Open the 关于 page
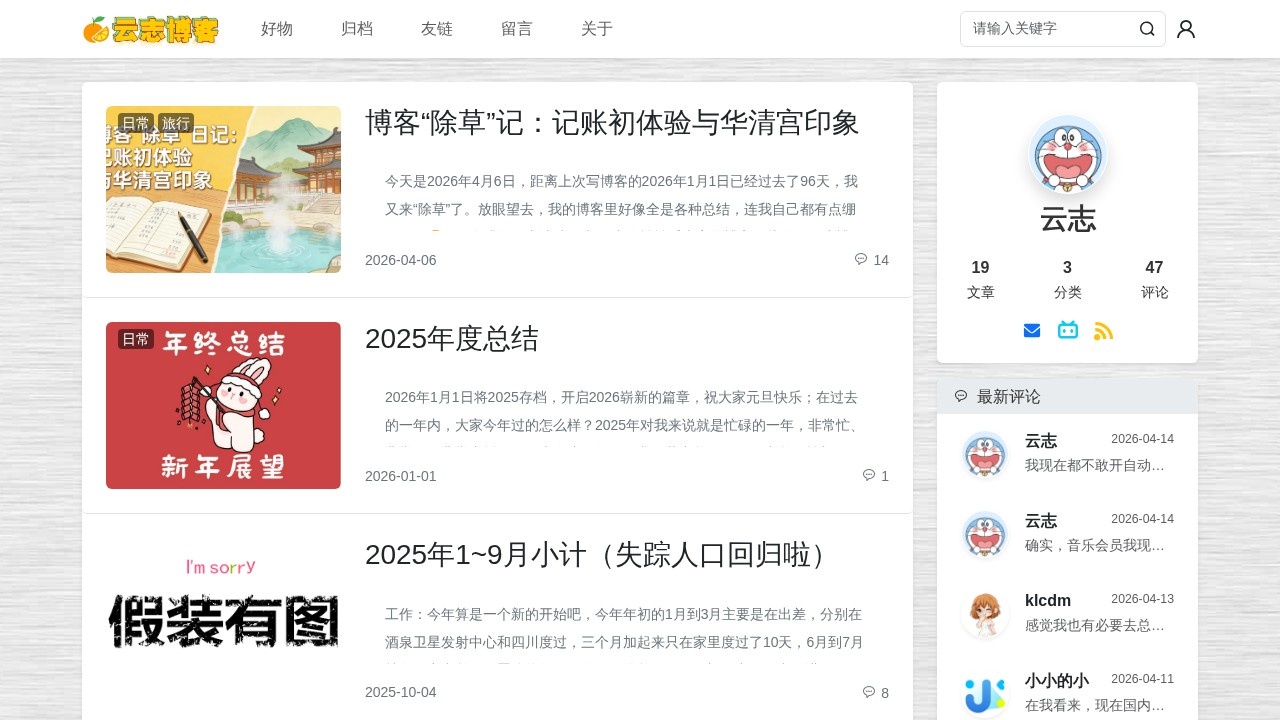Viewport: 1280px width, 720px height. [x=596, y=29]
